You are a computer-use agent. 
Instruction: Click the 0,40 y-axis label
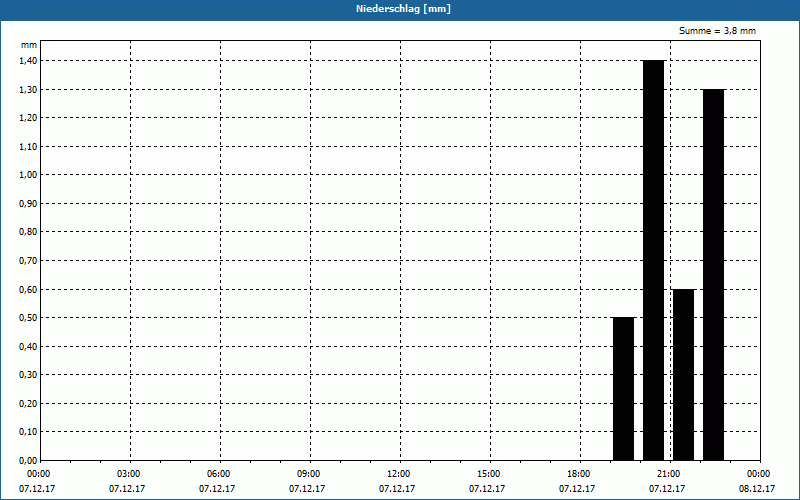click(28, 346)
